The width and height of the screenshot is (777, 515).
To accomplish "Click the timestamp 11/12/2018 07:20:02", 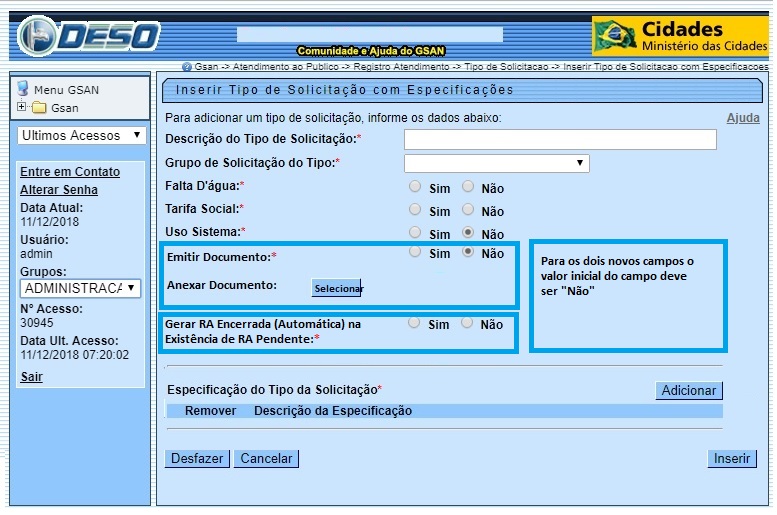I will pyautogui.click(x=74, y=355).
